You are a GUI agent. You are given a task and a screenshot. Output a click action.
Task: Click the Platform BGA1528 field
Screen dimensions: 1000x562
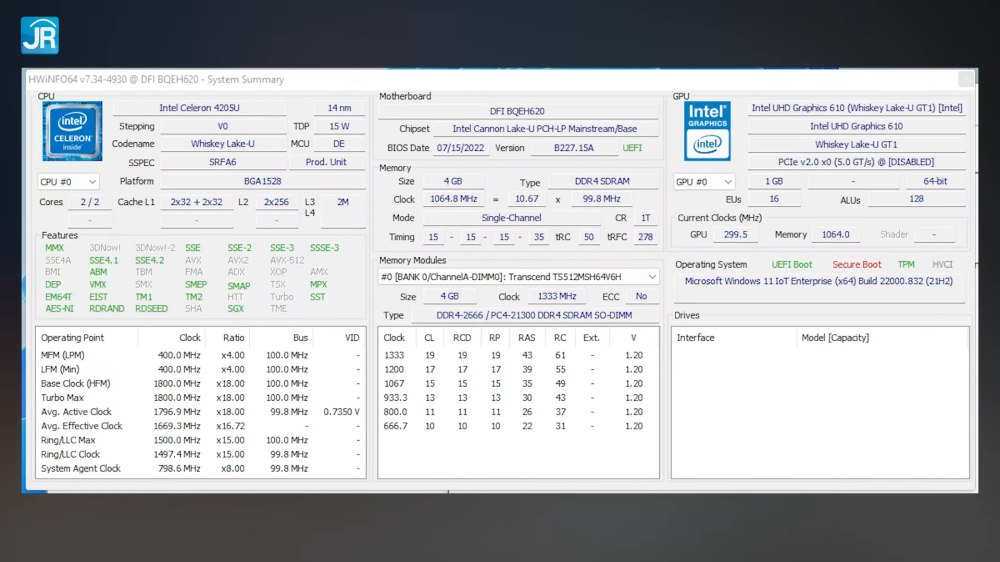coord(263,181)
